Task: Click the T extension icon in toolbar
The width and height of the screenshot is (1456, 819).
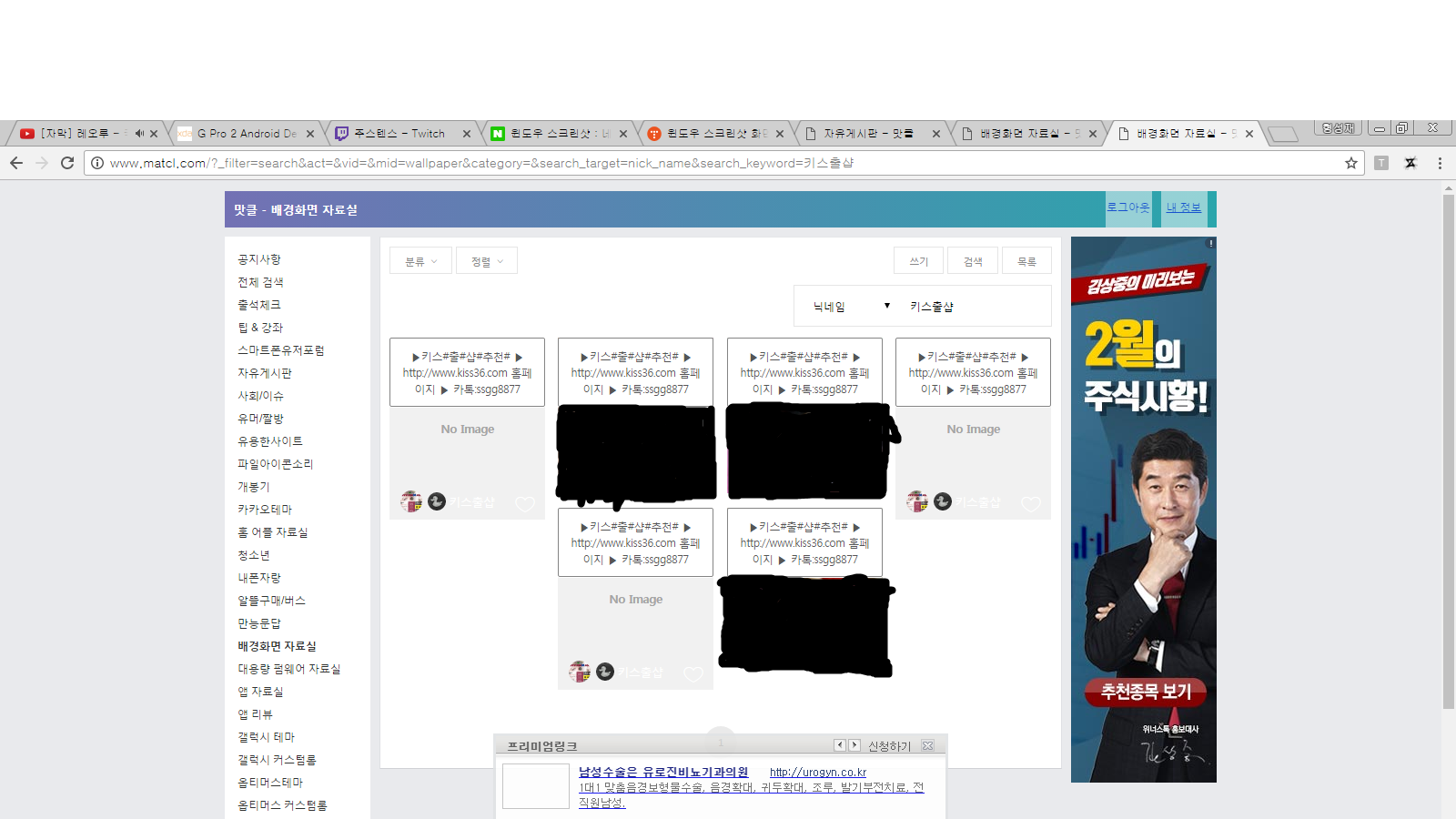Action: (x=1381, y=163)
